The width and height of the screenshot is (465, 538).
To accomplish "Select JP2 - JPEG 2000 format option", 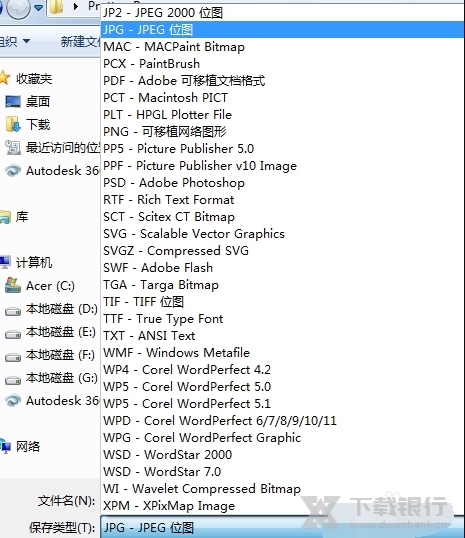I will pos(282,13).
